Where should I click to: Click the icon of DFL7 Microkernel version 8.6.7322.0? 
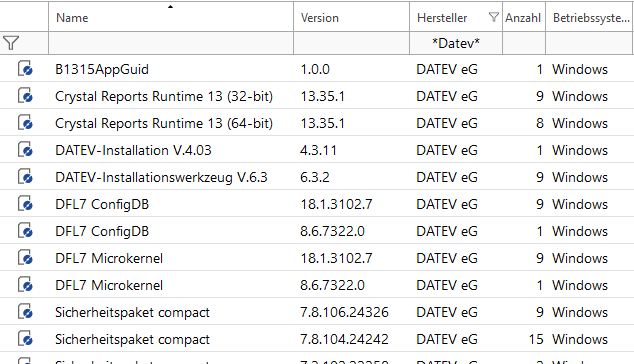(x=25, y=285)
